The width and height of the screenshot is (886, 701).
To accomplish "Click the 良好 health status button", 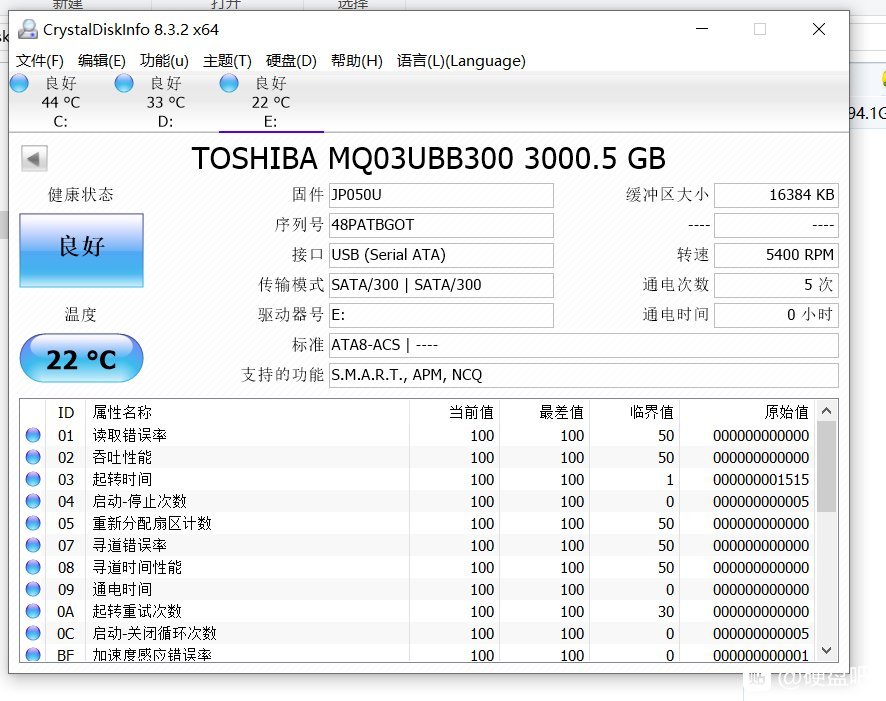I will [x=81, y=250].
